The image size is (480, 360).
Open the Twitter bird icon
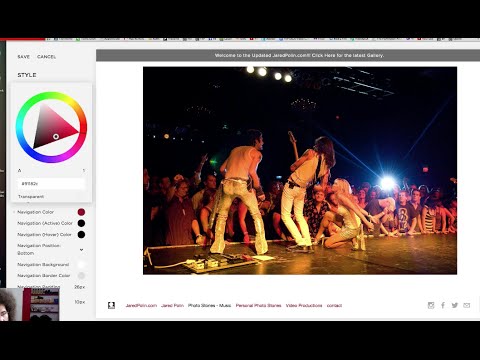click(455, 305)
